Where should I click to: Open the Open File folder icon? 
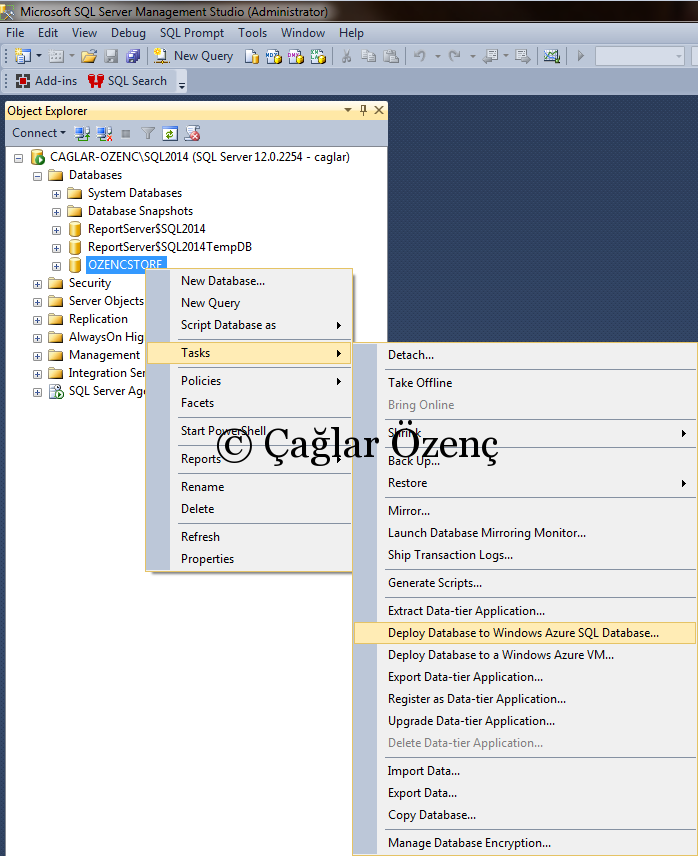point(88,56)
